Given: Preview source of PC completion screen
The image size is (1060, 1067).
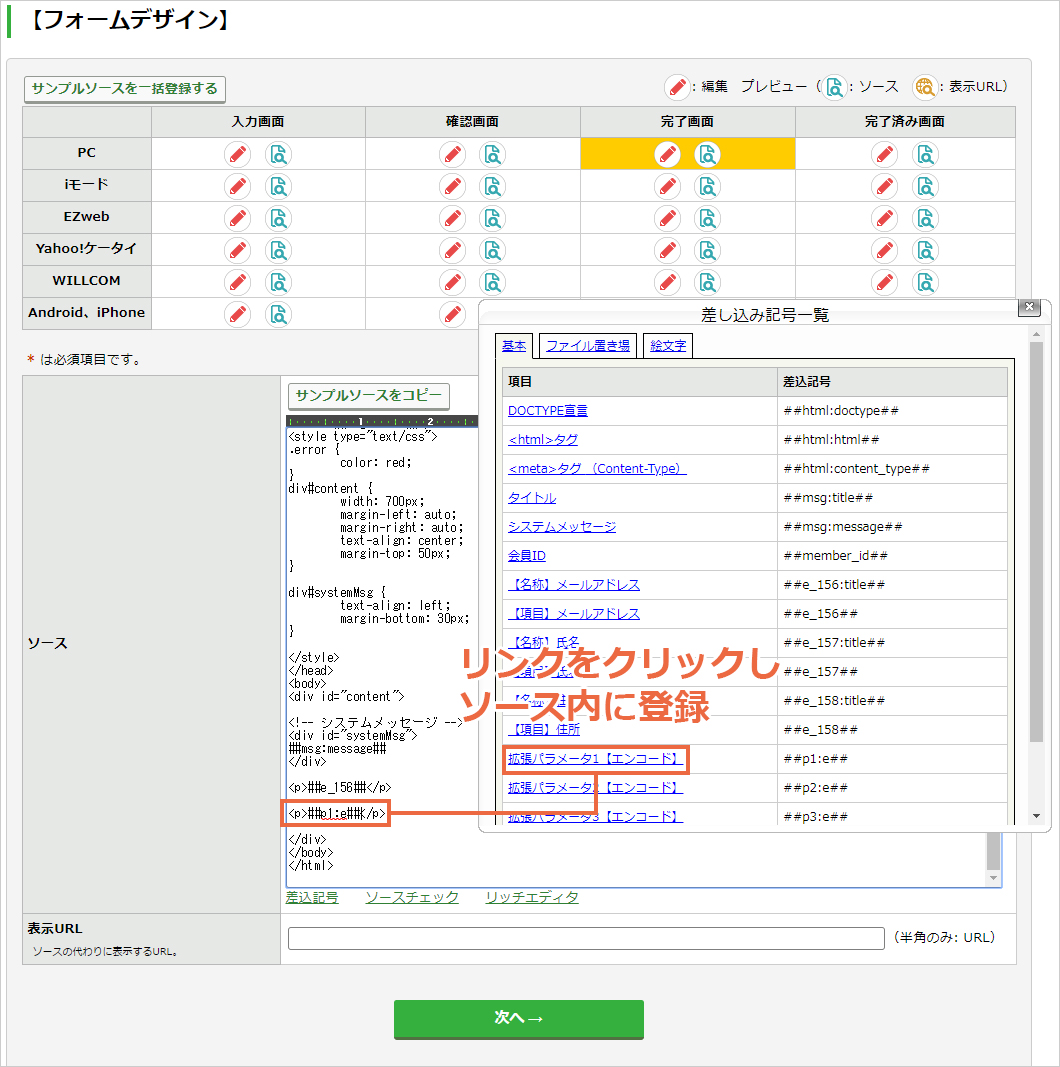Looking at the screenshot, I should pyautogui.click(x=708, y=154).
